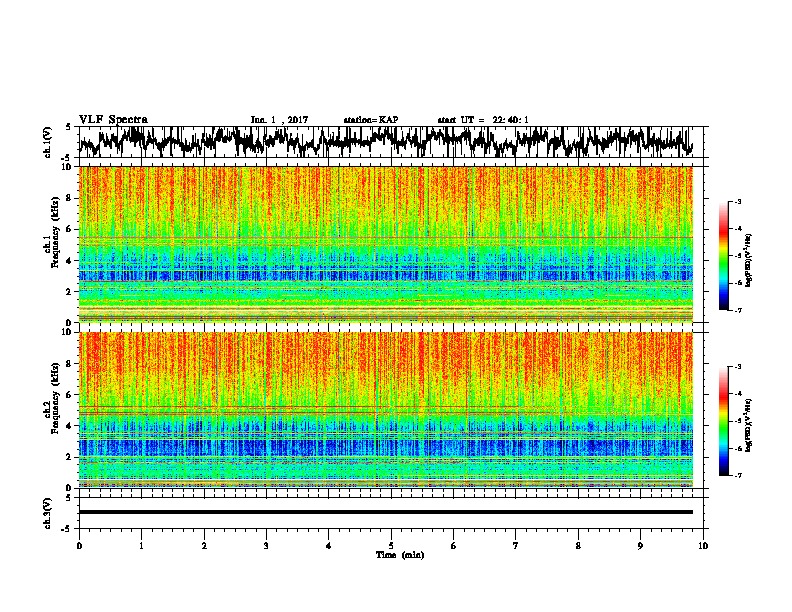The image size is (792, 612).
Task: Click the time axis tick label "10"
Action: (703, 546)
